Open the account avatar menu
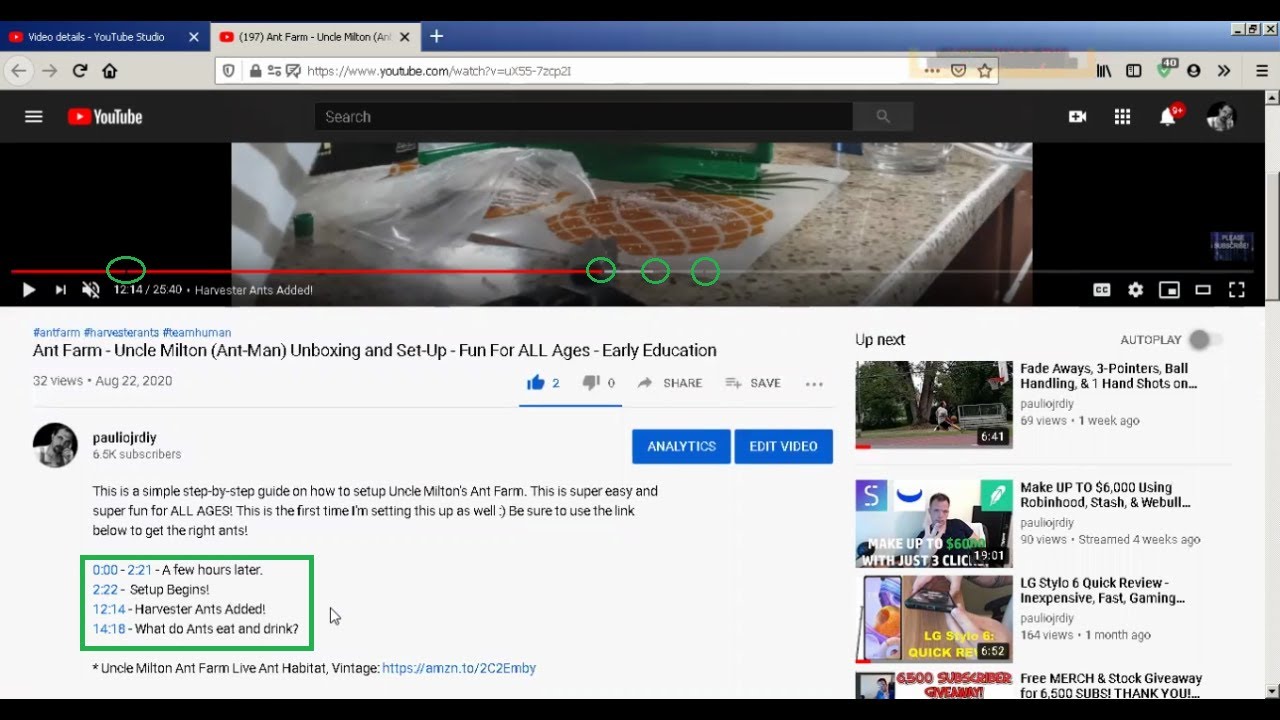This screenshot has width=1280, height=720. coord(1221,117)
